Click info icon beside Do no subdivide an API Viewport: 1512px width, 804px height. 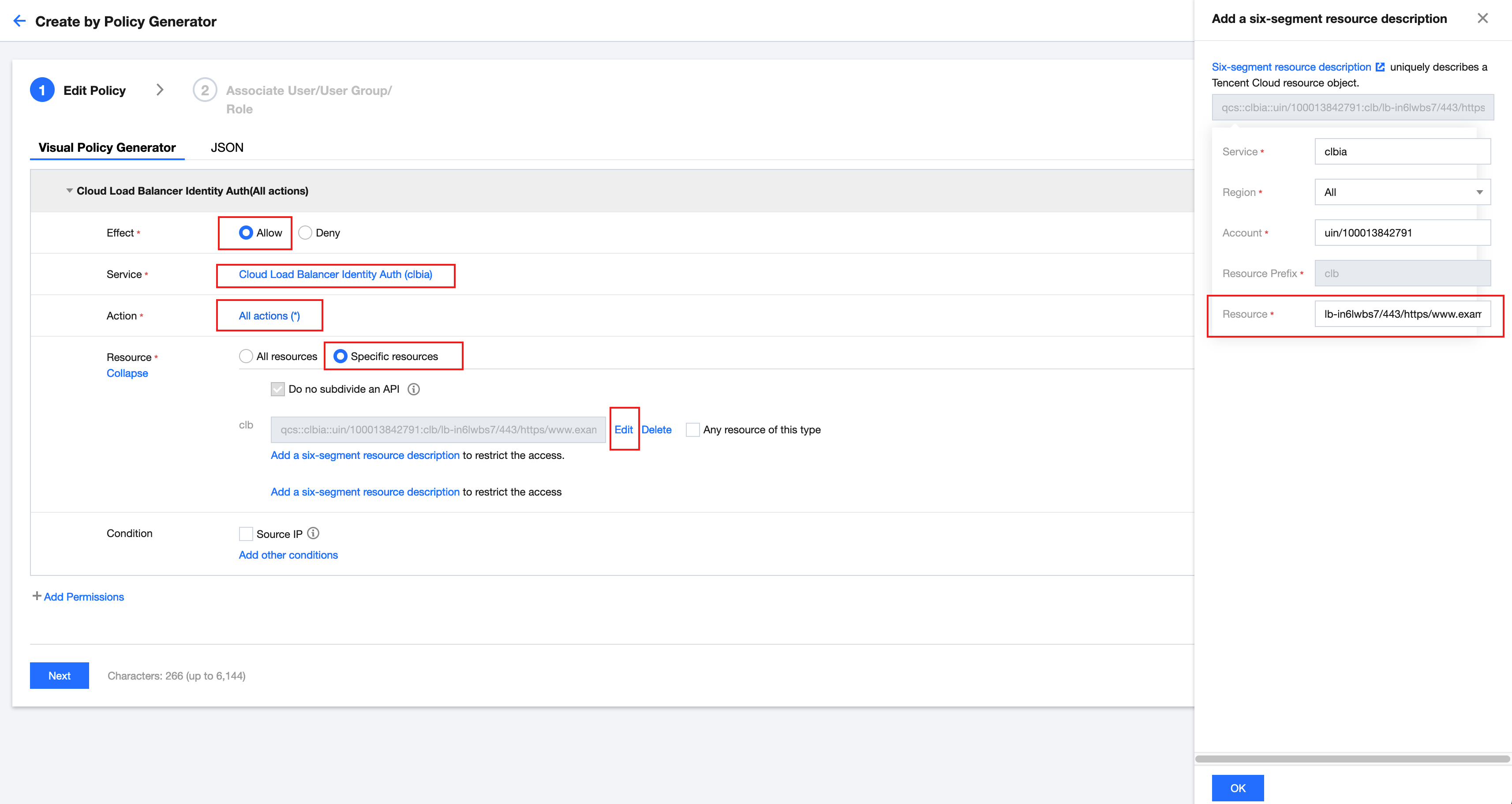click(x=414, y=389)
